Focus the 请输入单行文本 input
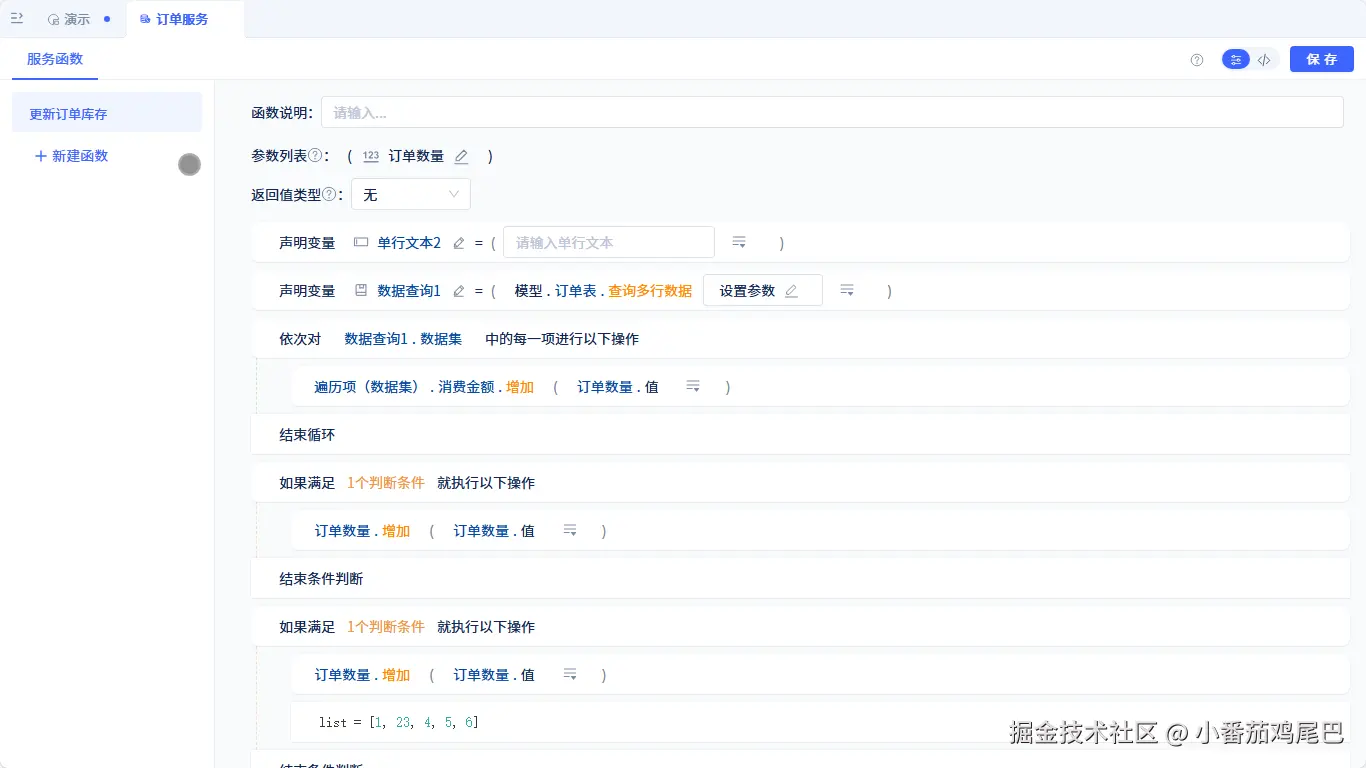The width and height of the screenshot is (1366, 768). pyautogui.click(x=609, y=242)
